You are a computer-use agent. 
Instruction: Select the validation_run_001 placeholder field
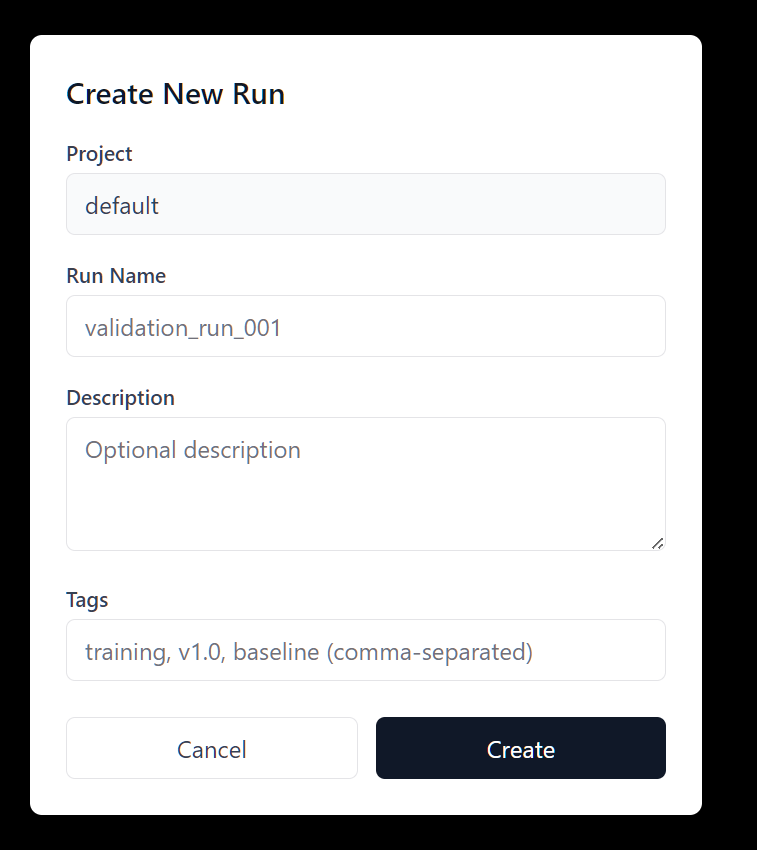[365, 326]
